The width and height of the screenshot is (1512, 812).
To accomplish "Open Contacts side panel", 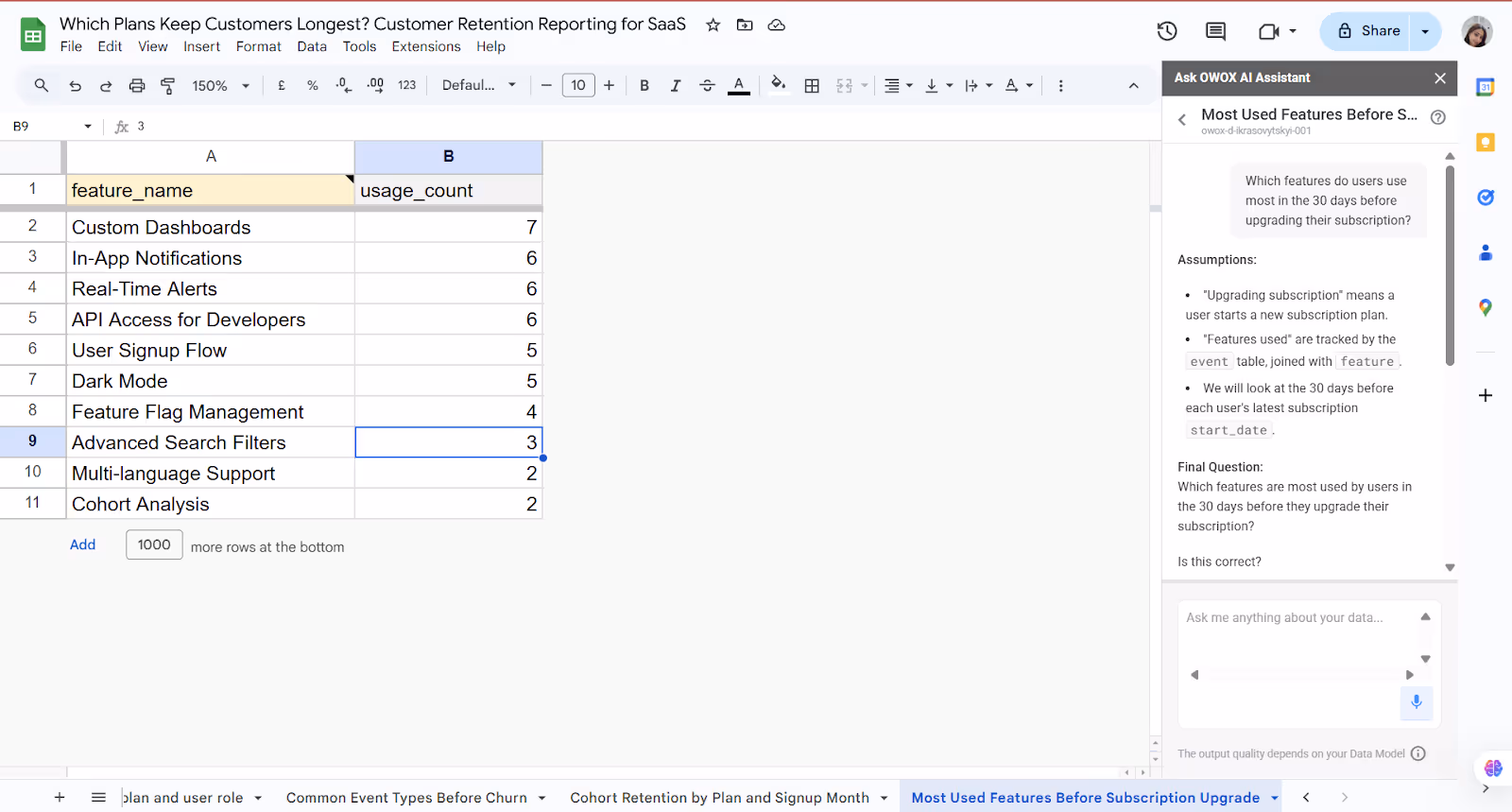I will [1486, 252].
